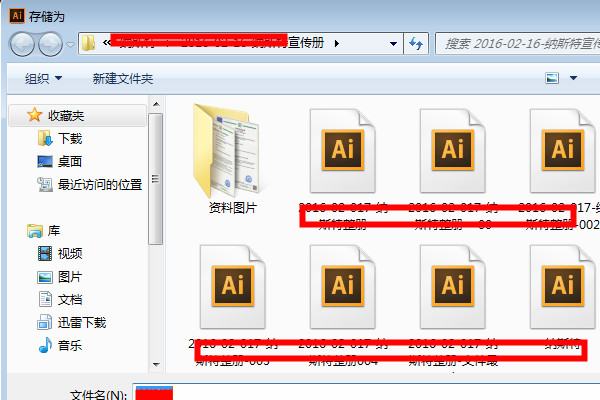This screenshot has width=600, height=400.
Task: Open the 音乐 library
Action: point(60,346)
